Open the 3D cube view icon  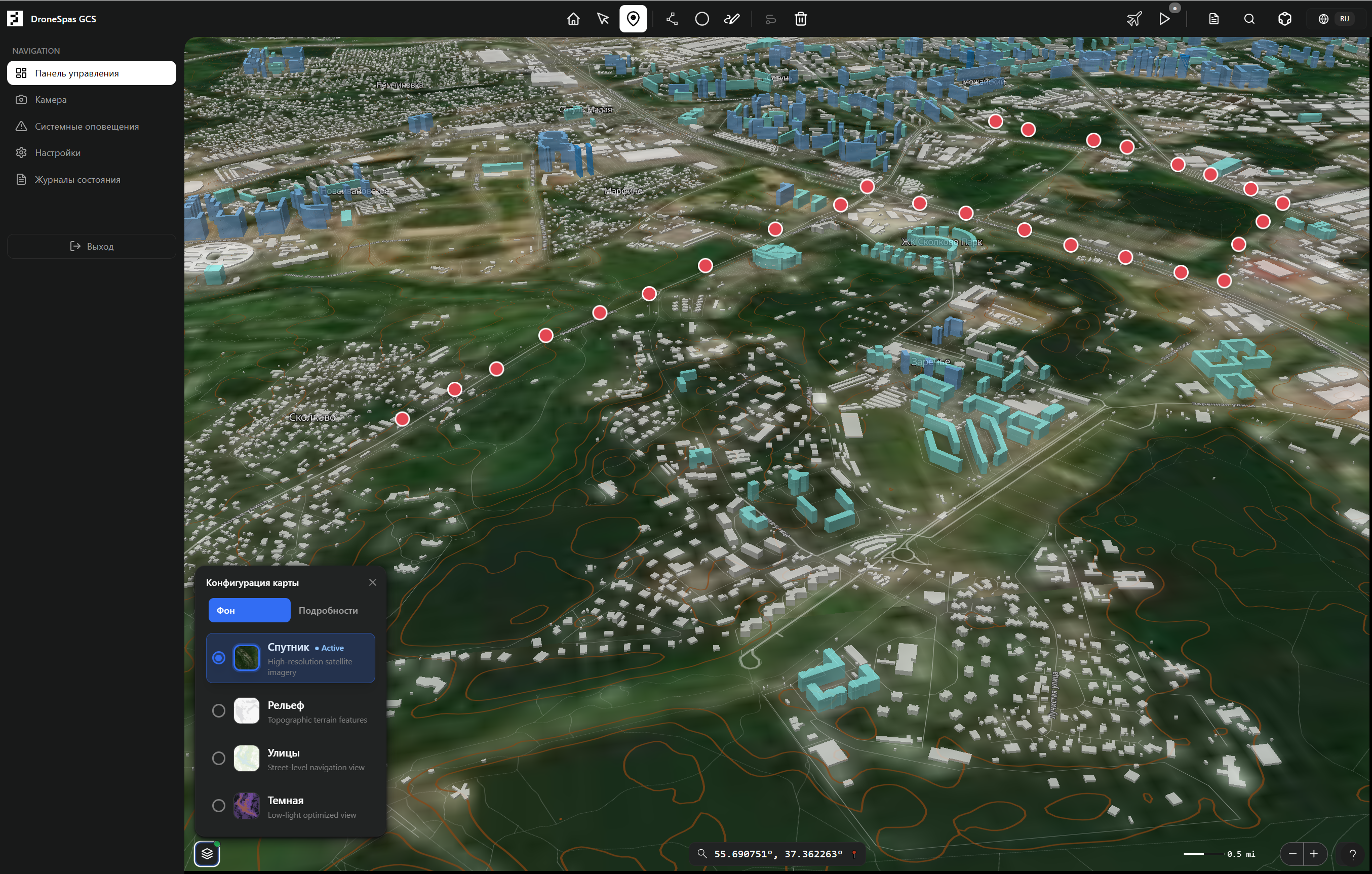point(1284,19)
